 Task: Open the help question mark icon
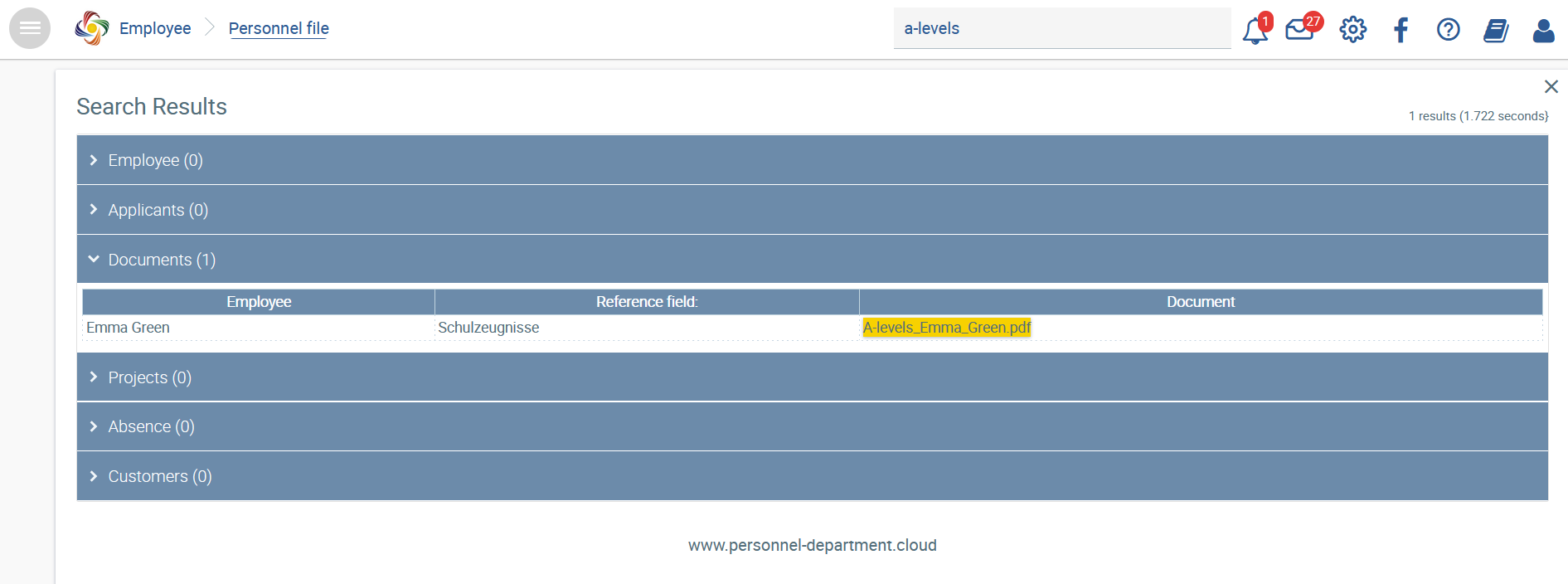pos(1448,30)
